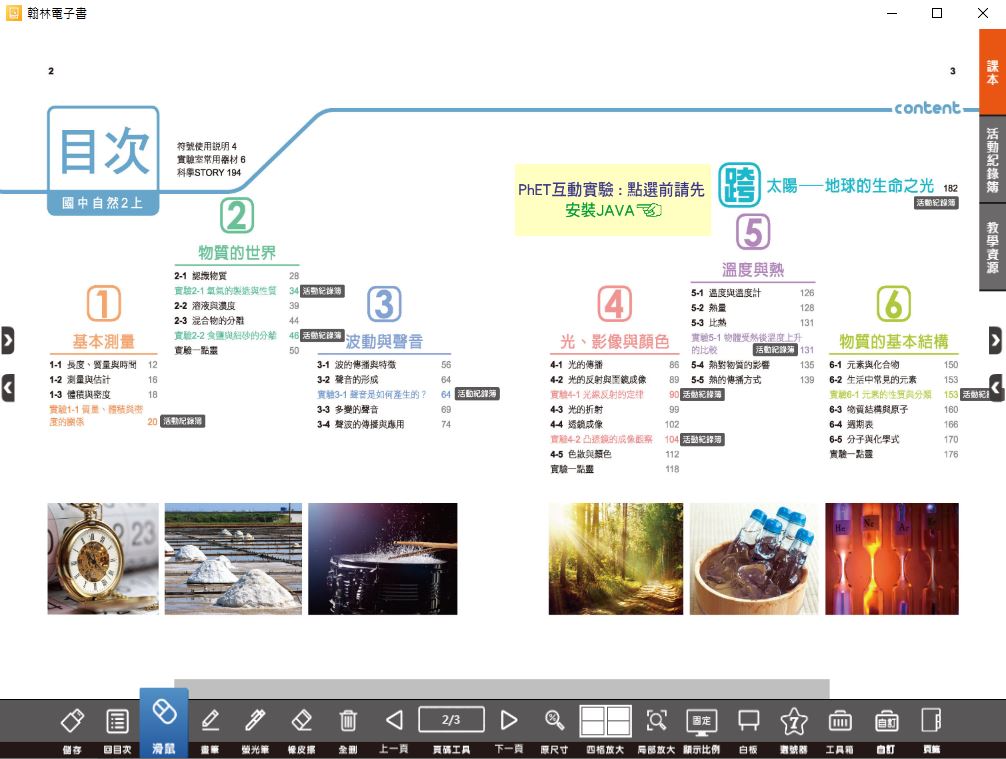The height and width of the screenshot is (759, 1006).
Task: Click 科學STORY 194 entry
Action: click(x=209, y=173)
